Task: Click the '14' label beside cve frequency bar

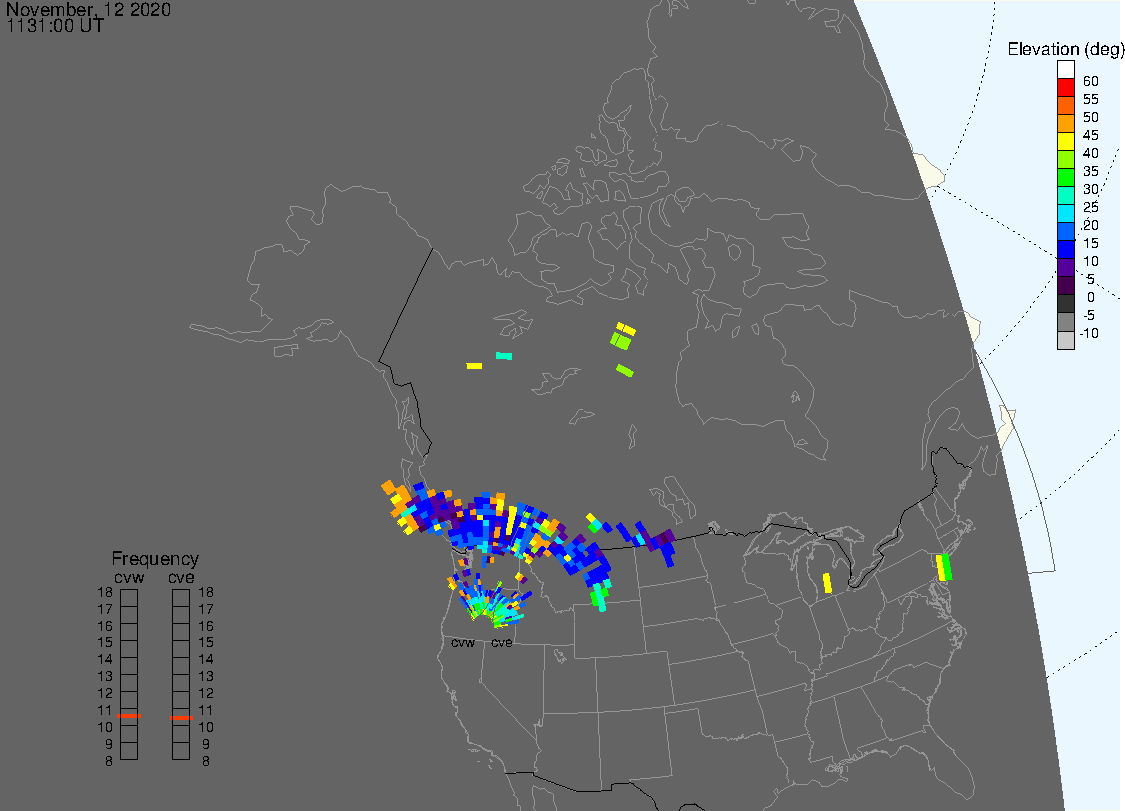Action: click(x=206, y=659)
